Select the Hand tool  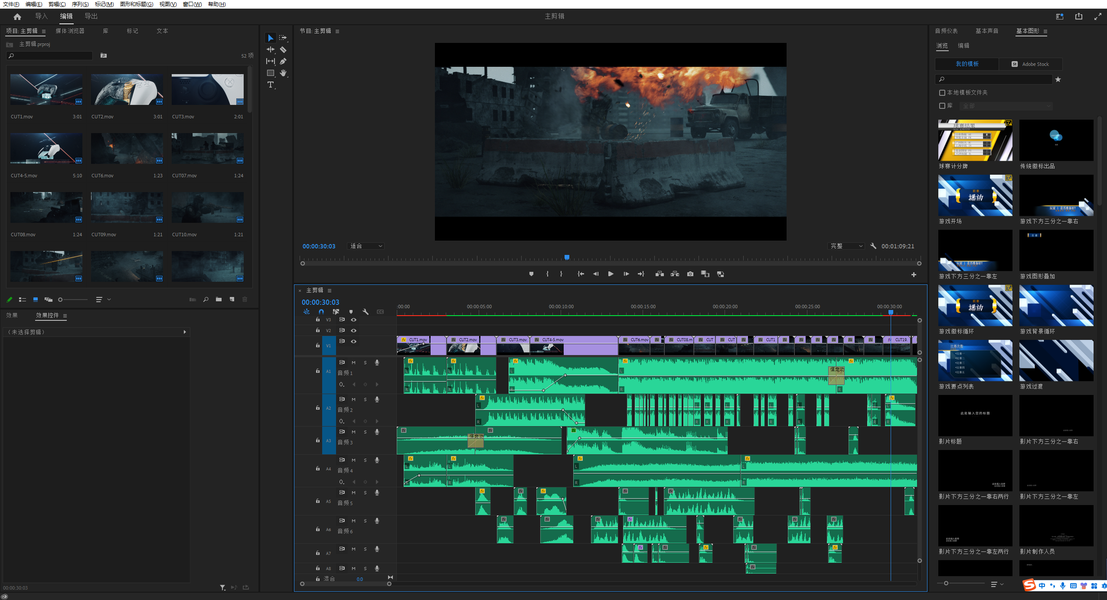tap(283, 73)
